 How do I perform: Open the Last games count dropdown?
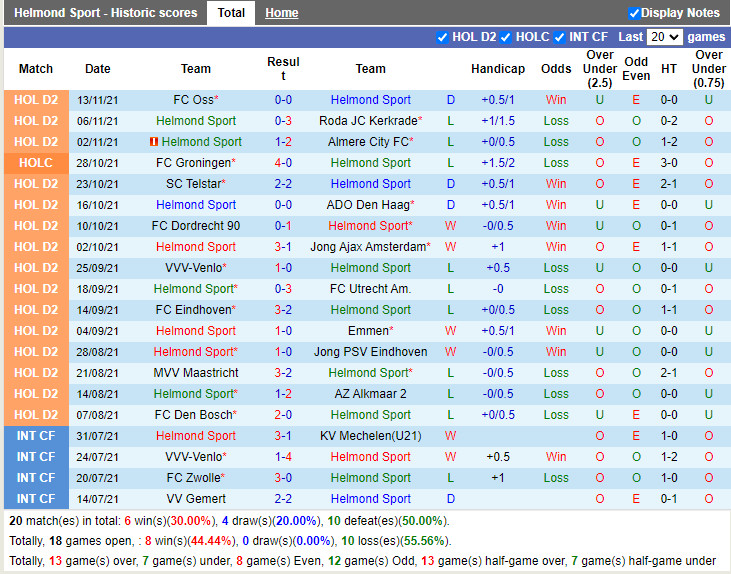[664, 37]
